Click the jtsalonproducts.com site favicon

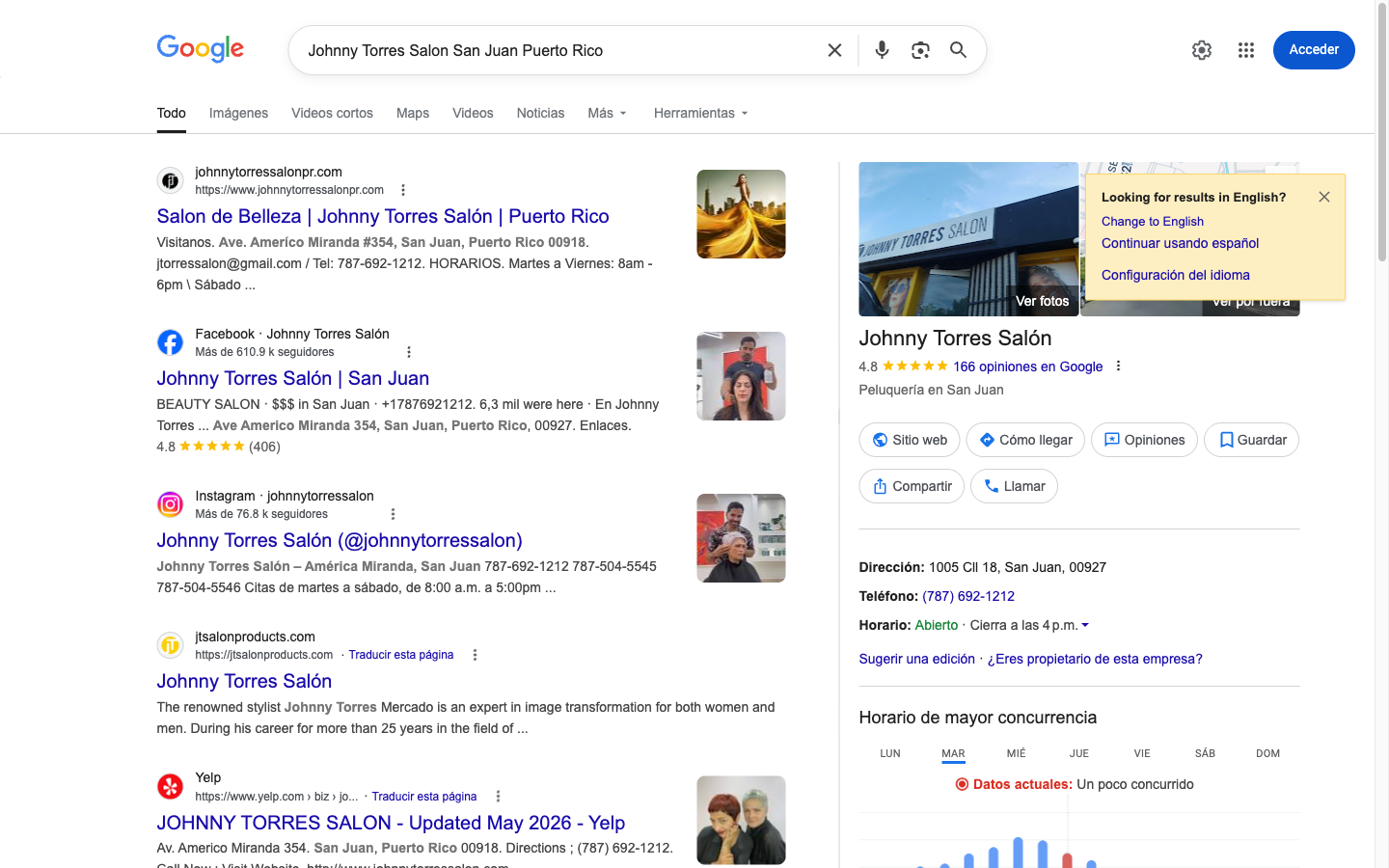tap(170, 645)
